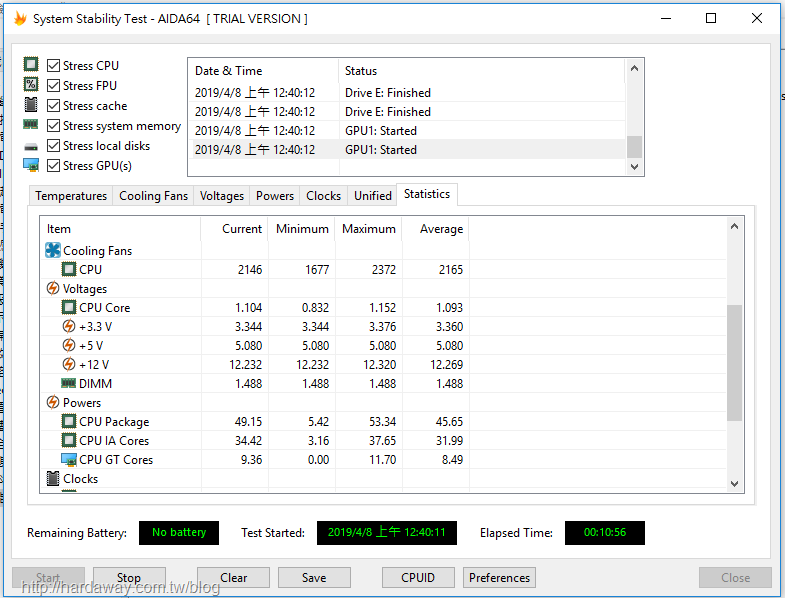
Task: Click the Save button
Action: (x=314, y=577)
